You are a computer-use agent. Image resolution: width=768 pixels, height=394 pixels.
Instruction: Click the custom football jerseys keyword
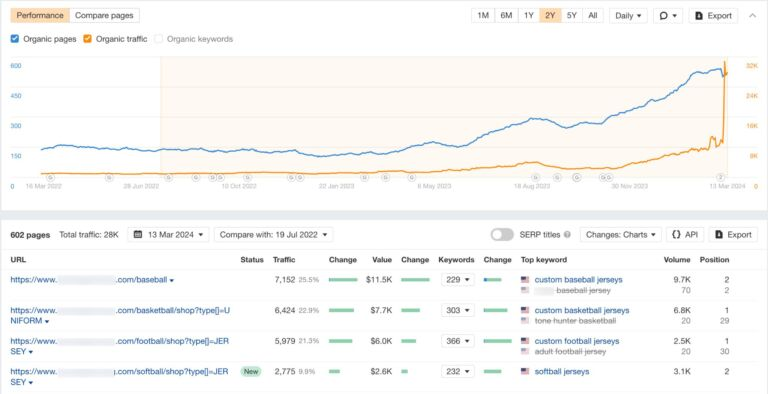(577, 341)
